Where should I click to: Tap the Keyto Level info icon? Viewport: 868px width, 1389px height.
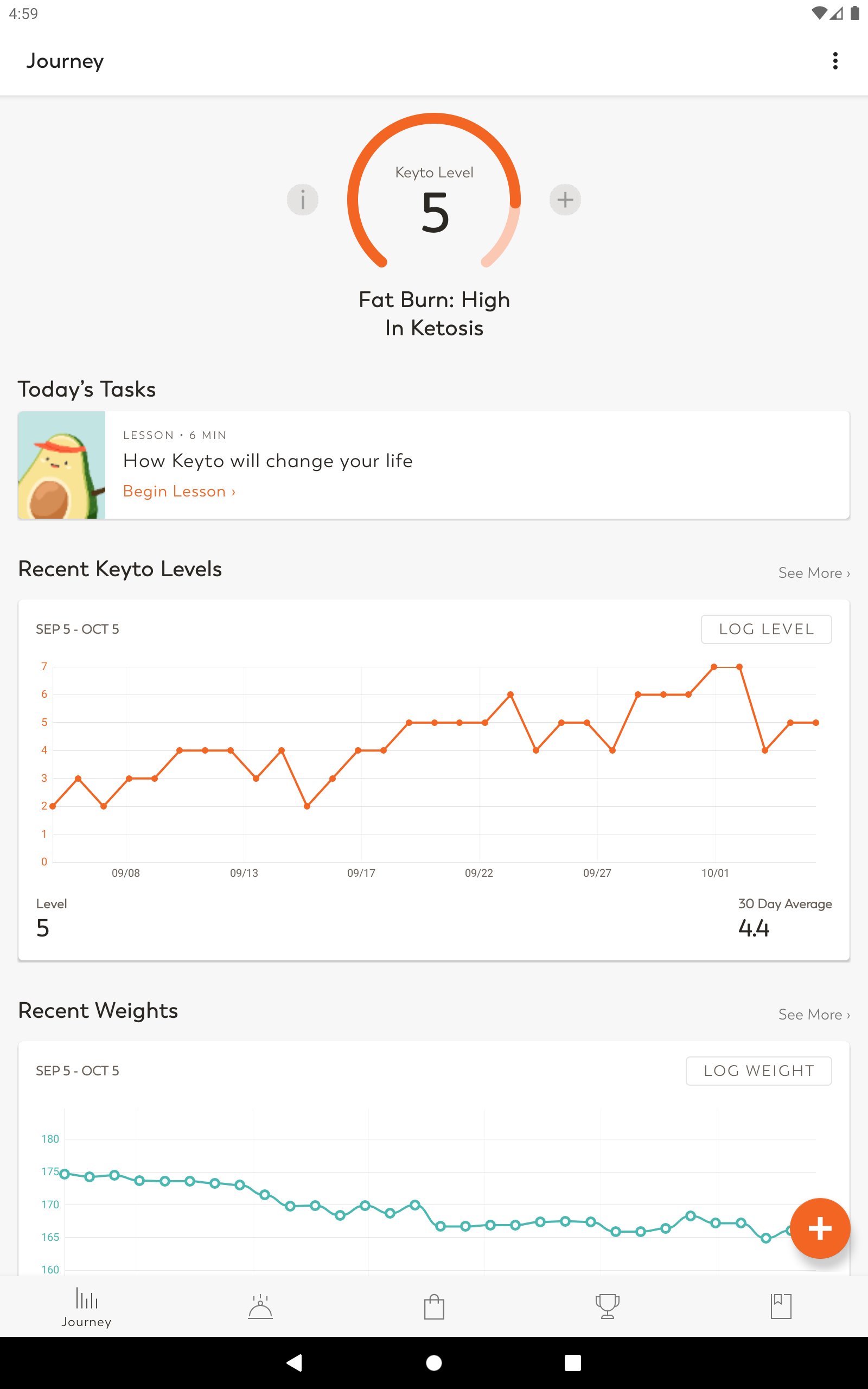pyautogui.click(x=303, y=200)
